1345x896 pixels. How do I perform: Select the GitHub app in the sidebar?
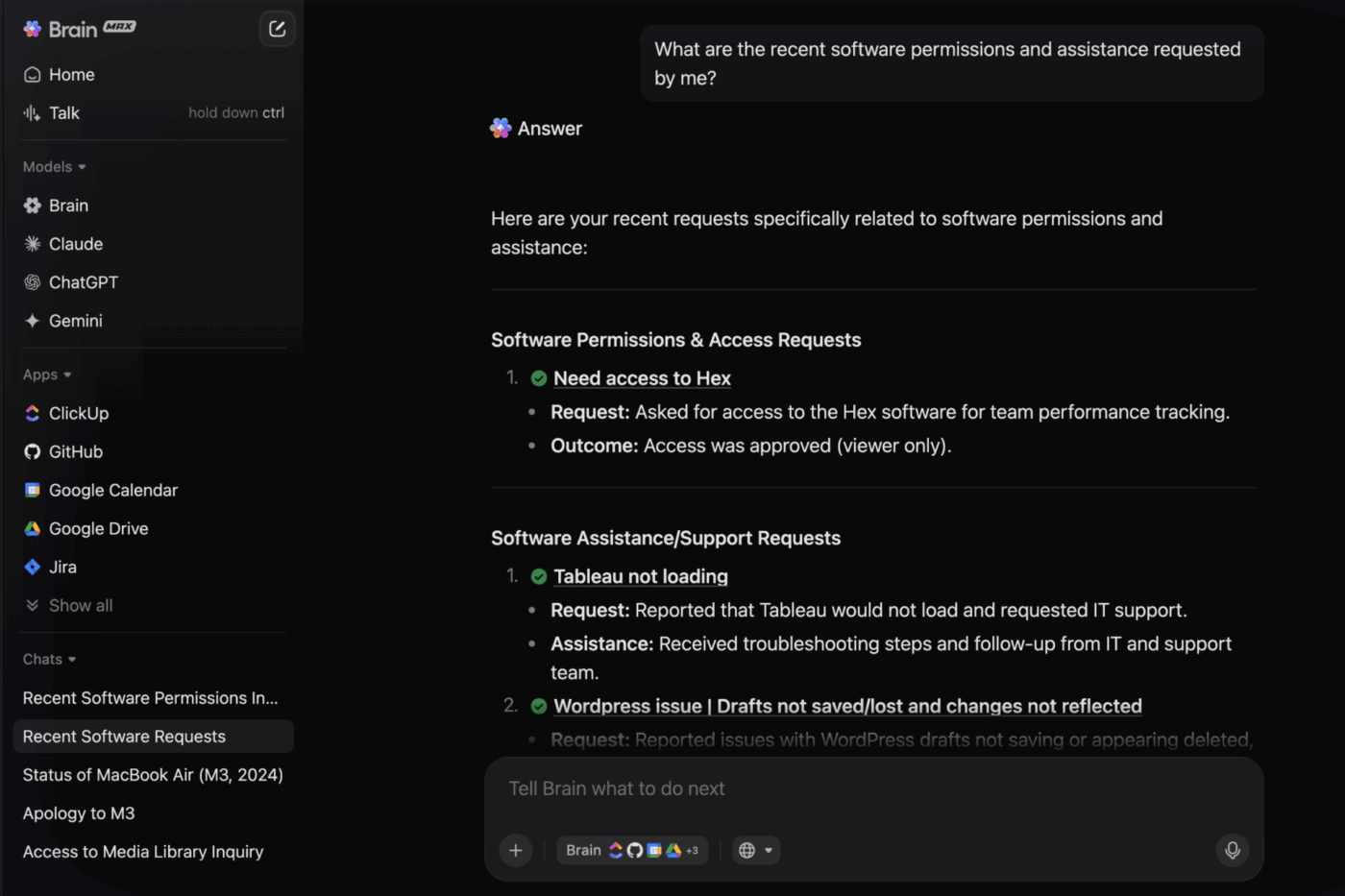[x=75, y=451]
